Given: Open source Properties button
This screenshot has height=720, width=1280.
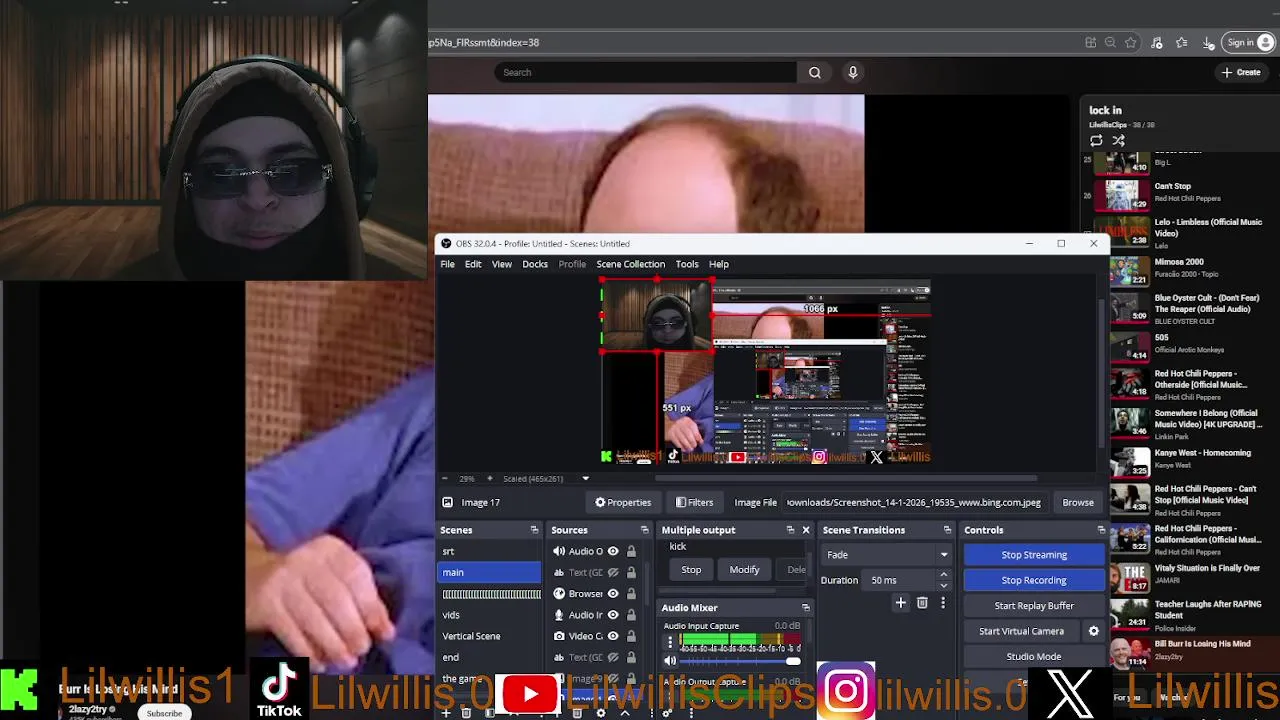Looking at the screenshot, I should coord(623,503).
